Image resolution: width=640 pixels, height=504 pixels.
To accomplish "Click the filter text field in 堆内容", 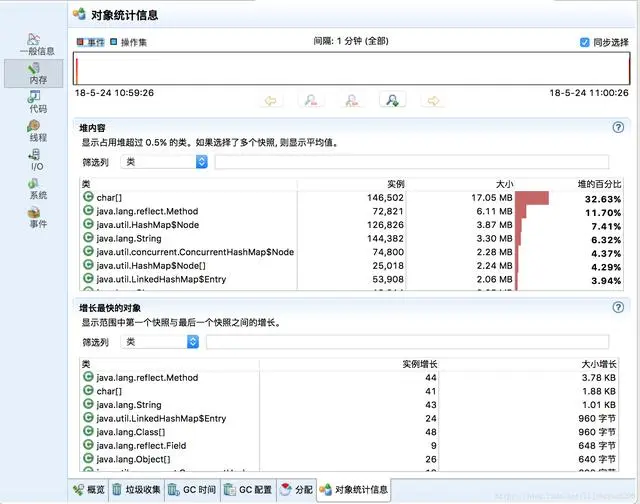I will 412,162.
